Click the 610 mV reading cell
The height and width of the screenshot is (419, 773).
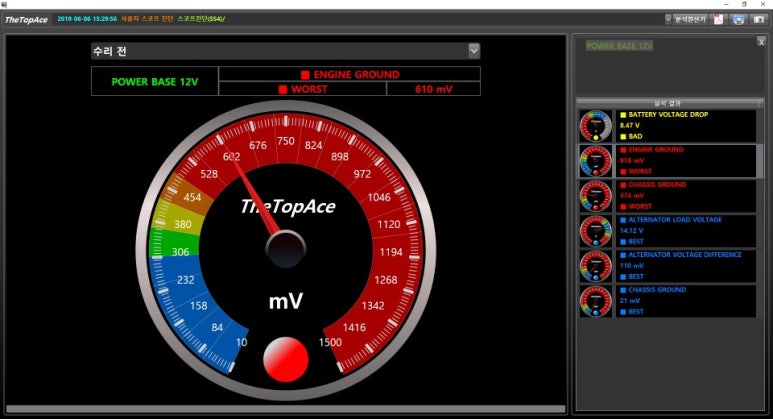[x=433, y=89]
